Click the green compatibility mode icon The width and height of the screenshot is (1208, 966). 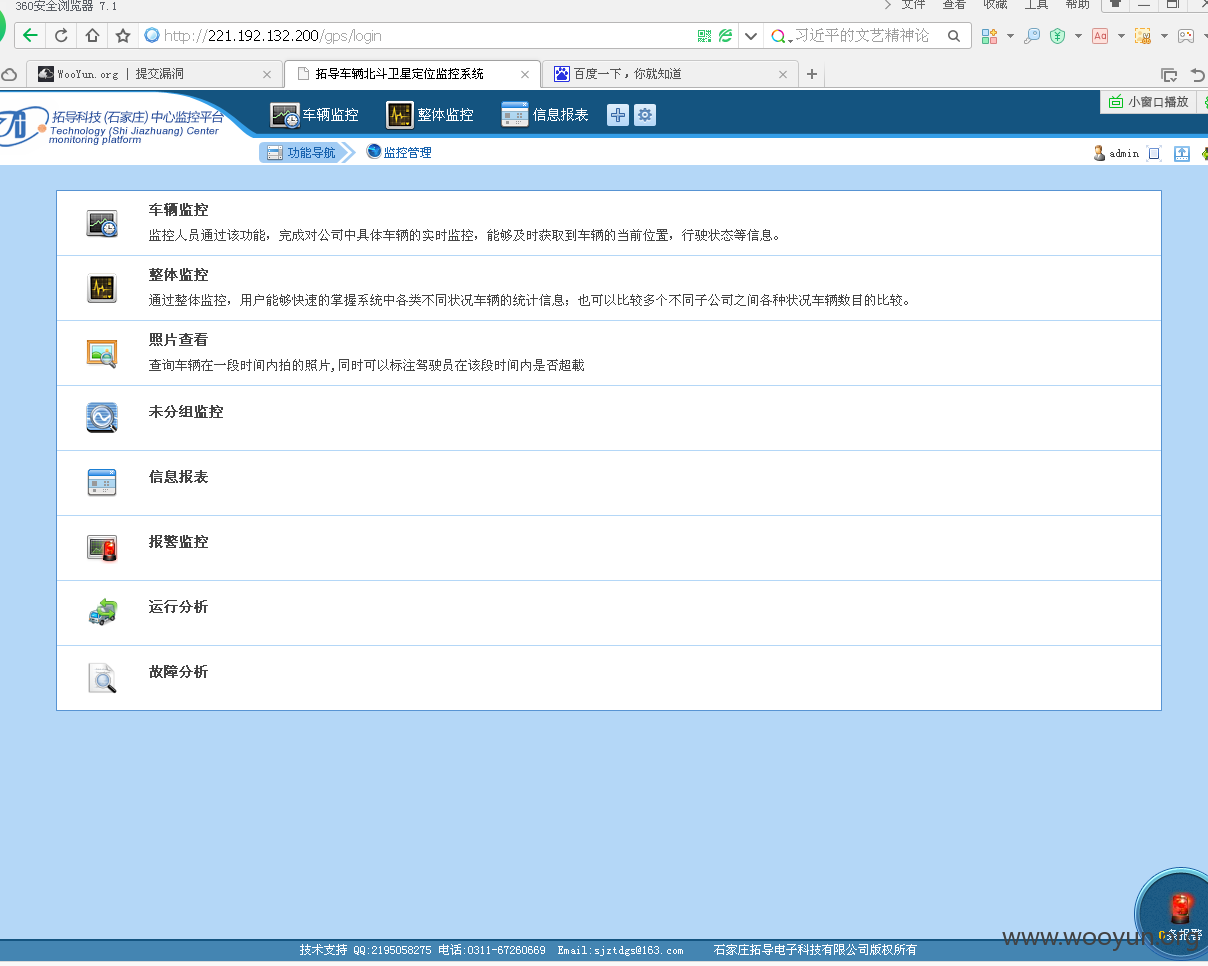726,36
